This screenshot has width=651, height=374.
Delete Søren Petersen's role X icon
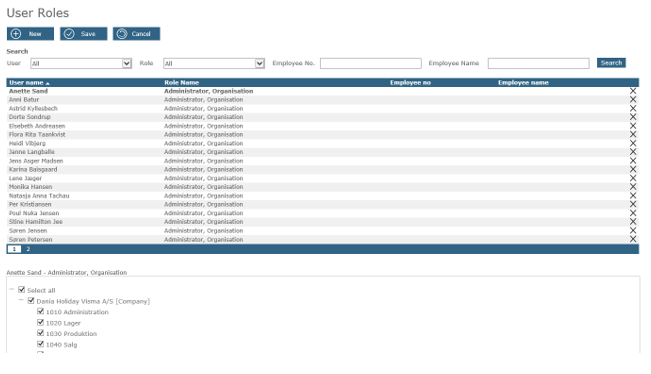click(x=633, y=239)
